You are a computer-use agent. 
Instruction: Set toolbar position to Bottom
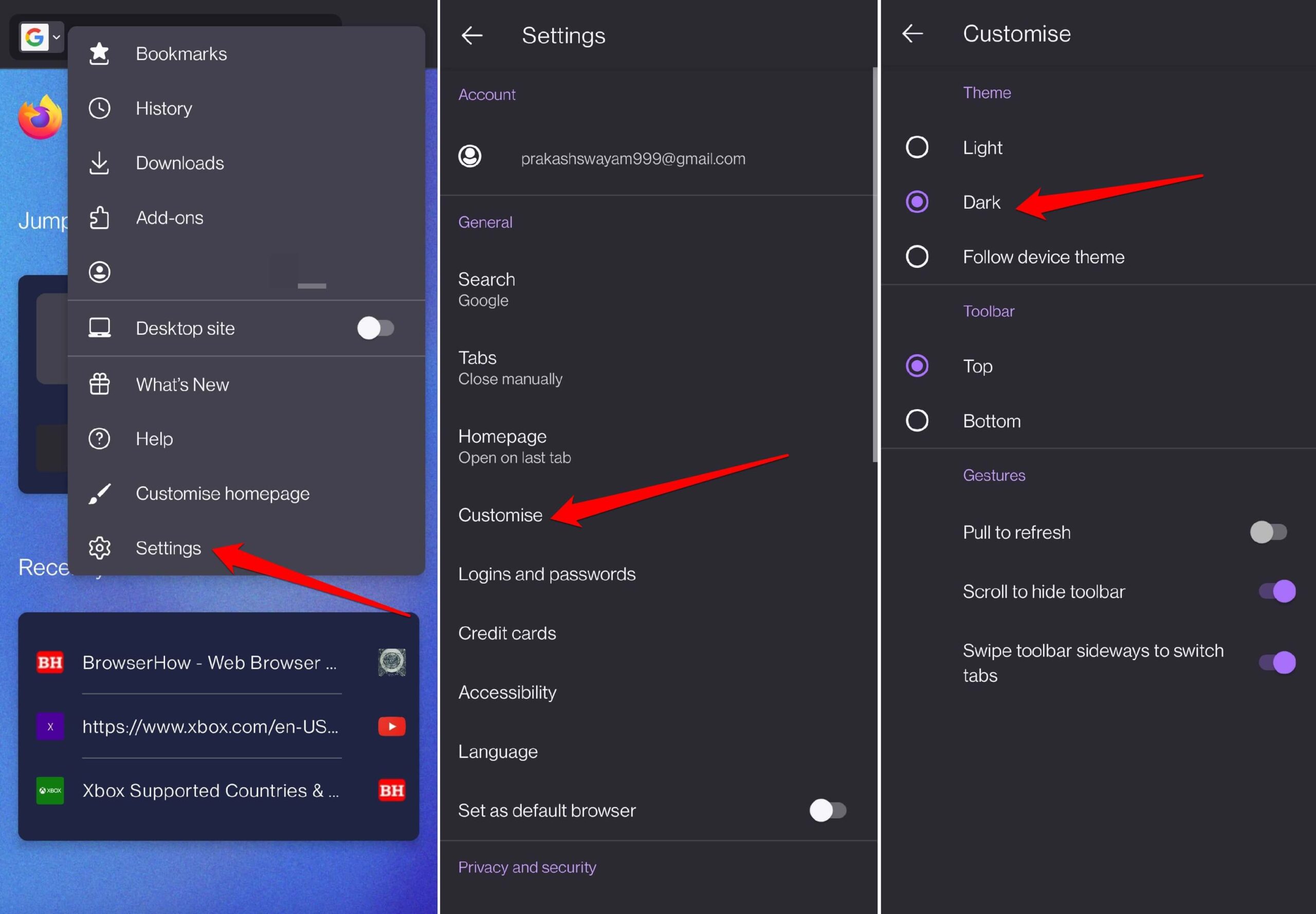click(917, 421)
